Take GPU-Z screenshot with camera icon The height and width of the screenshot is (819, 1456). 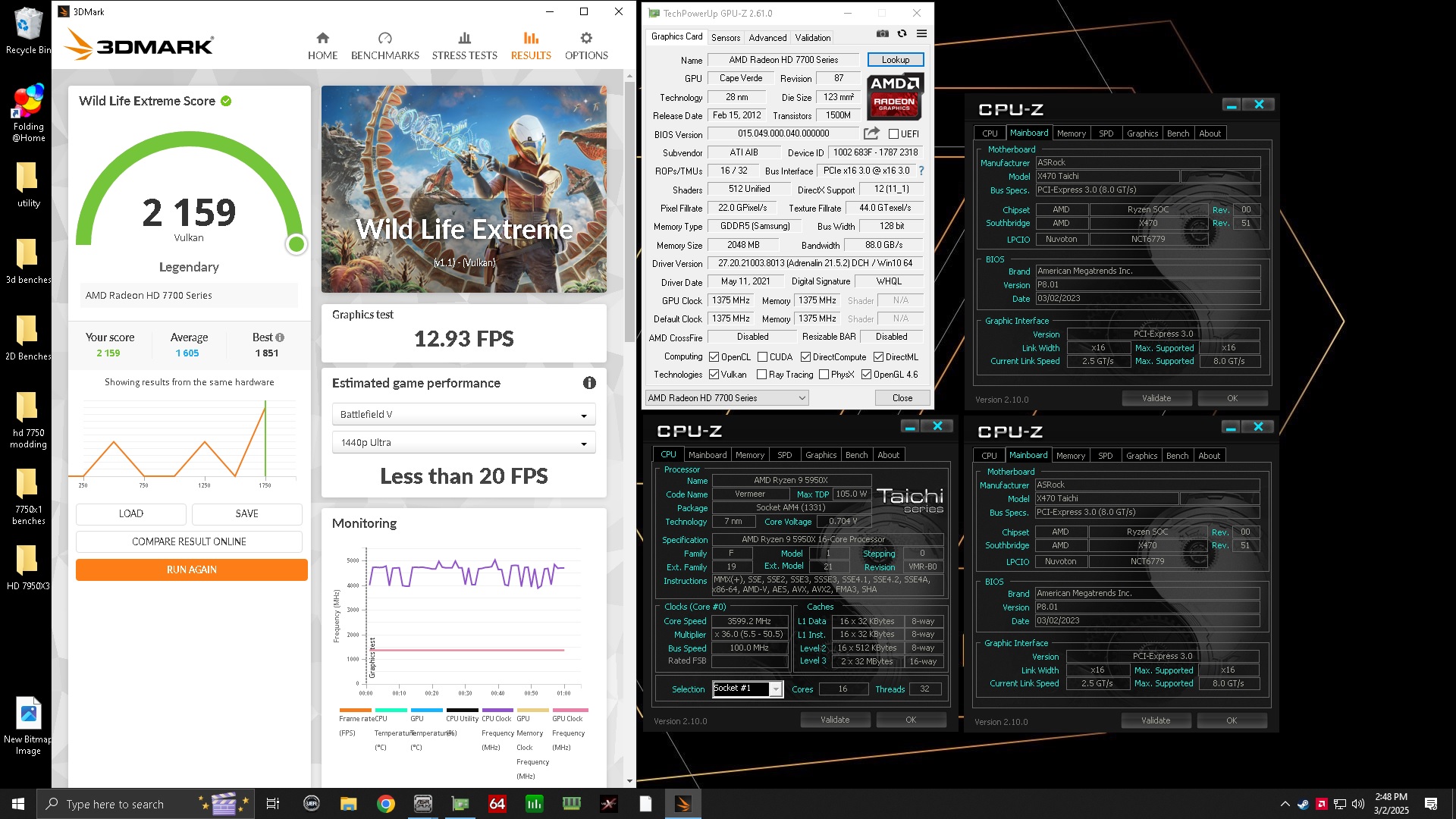[882, 33]
